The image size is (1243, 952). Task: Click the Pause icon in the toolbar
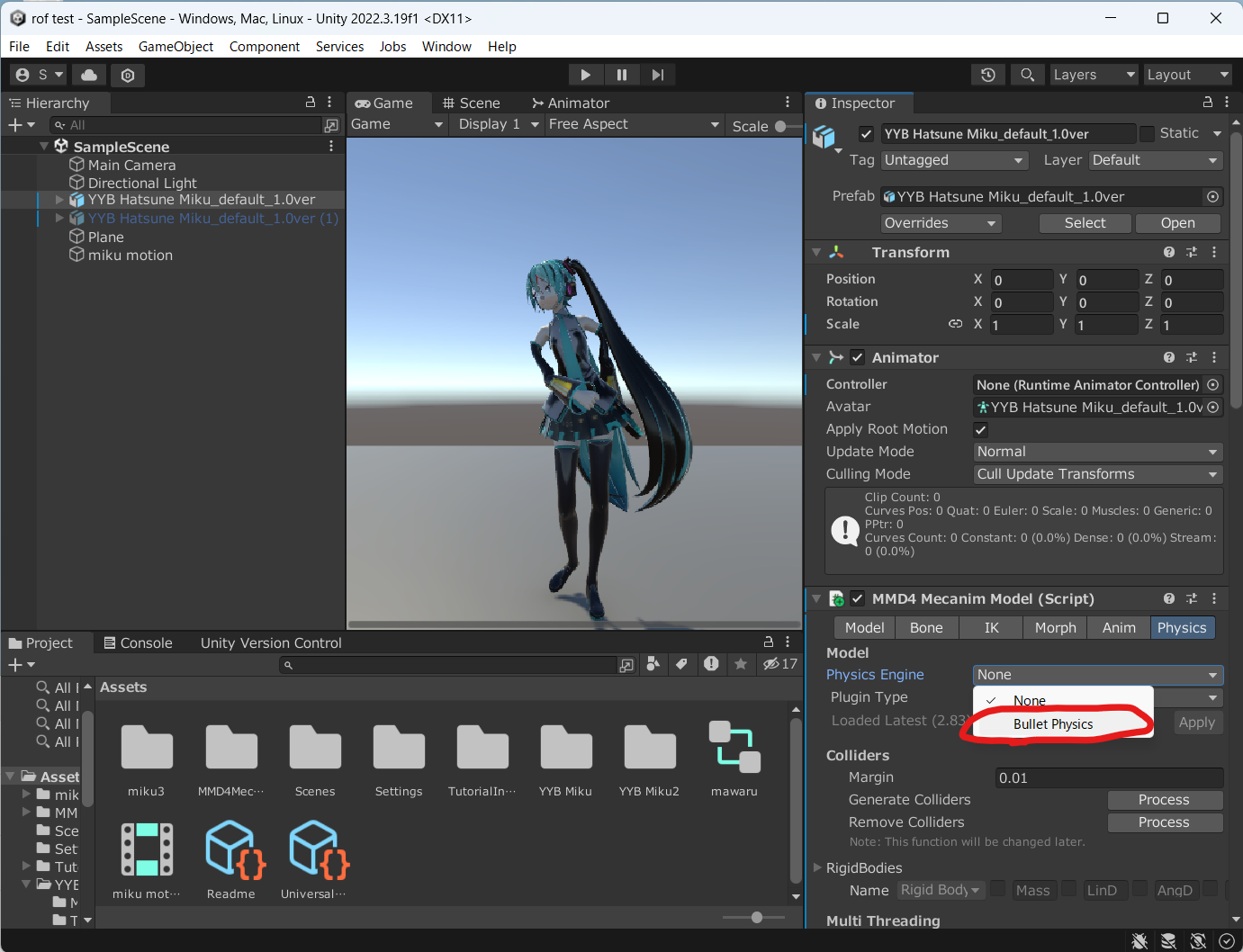[621, 74]
